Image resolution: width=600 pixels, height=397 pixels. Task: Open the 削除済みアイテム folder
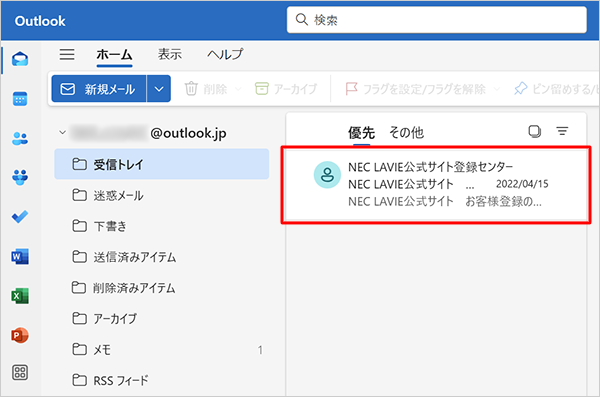point(161,288)
